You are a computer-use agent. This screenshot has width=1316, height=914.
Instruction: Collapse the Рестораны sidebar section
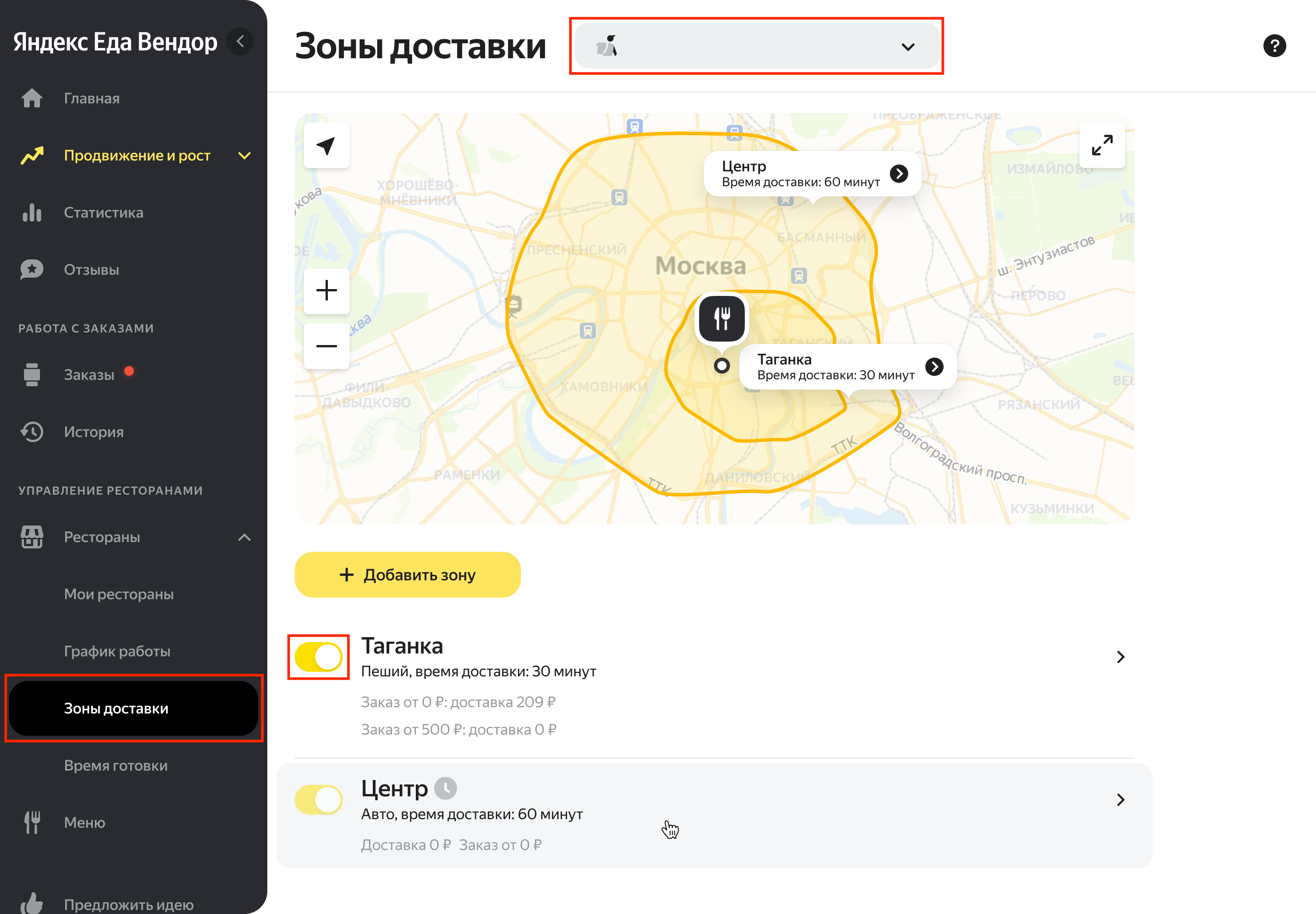(244, 537)
